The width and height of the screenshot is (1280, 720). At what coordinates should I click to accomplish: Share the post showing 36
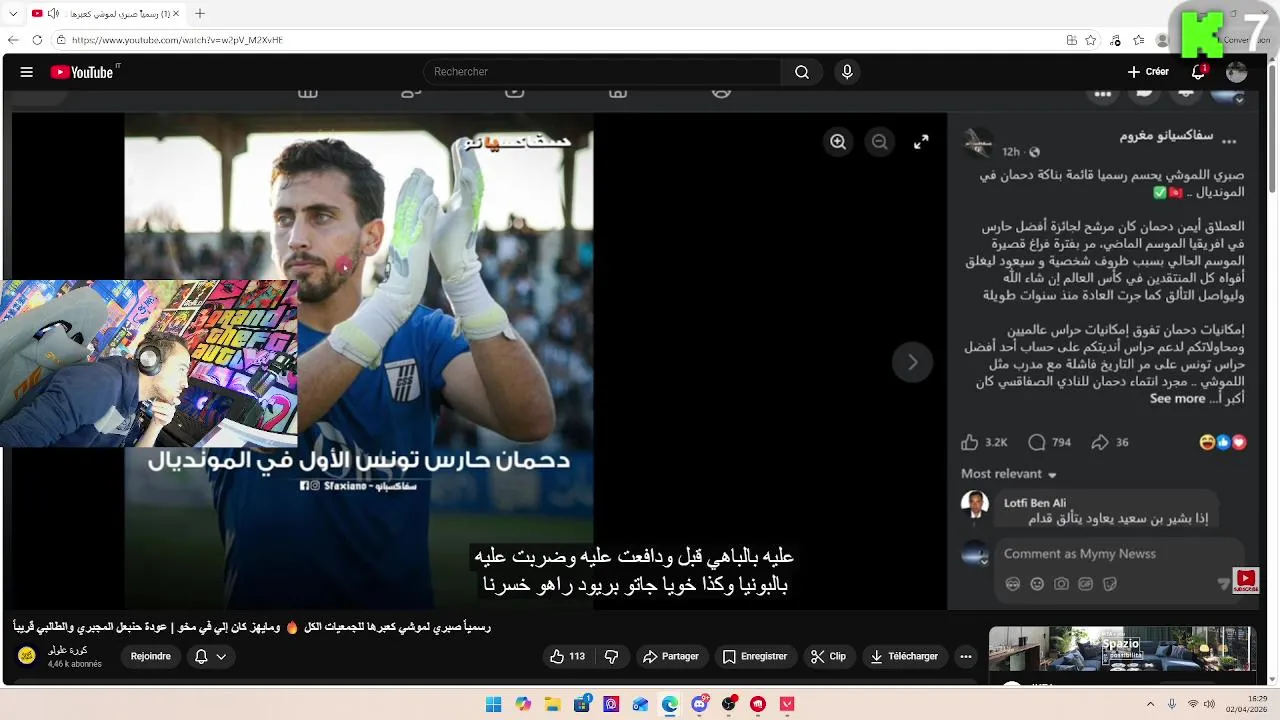pyautogui.click(x=1110, y=442)
